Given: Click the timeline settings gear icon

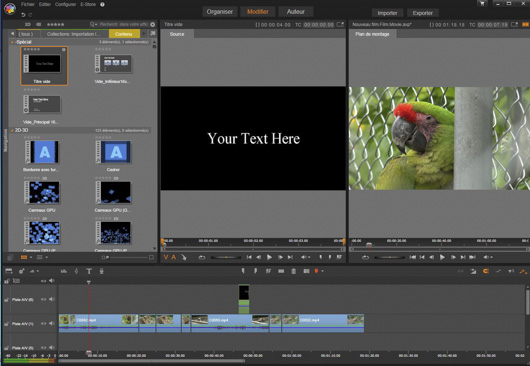Looking at the screenshot, I should [21, 271].
